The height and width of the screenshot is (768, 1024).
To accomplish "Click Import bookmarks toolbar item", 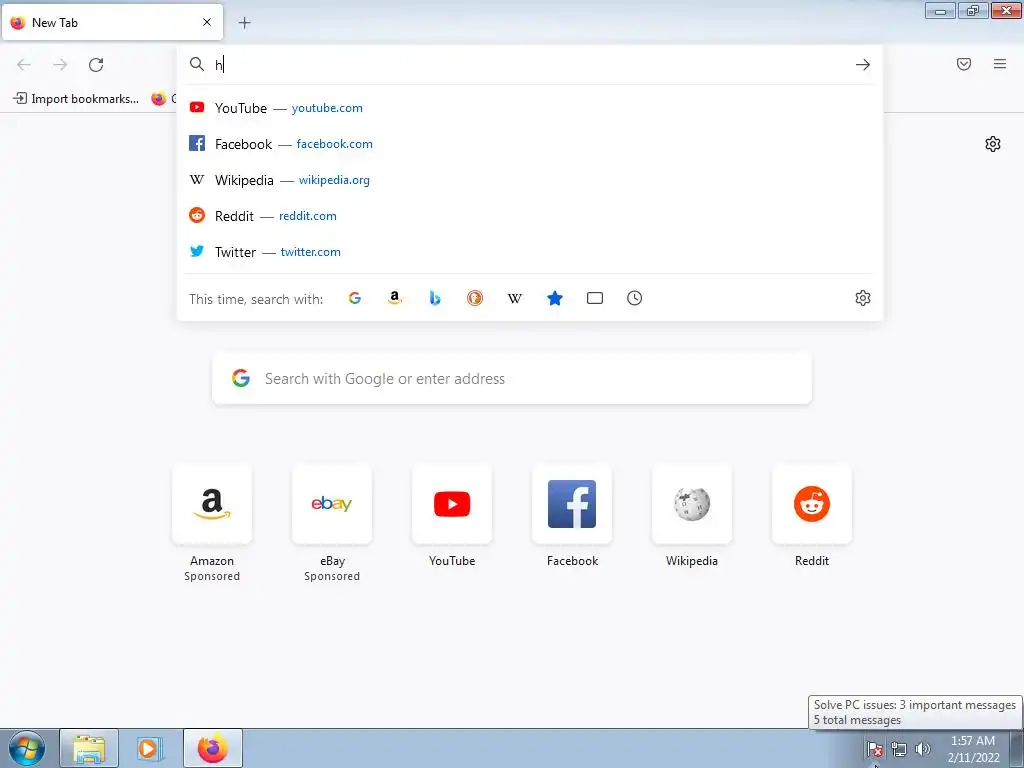I will 76,99.
